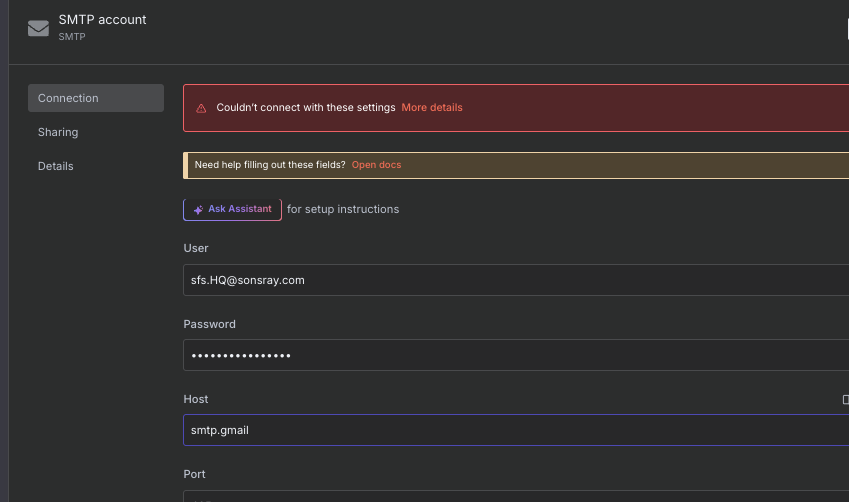Click the Password field label
The height and width of the screenshot is (502, 849).
[x=210, y=324]
